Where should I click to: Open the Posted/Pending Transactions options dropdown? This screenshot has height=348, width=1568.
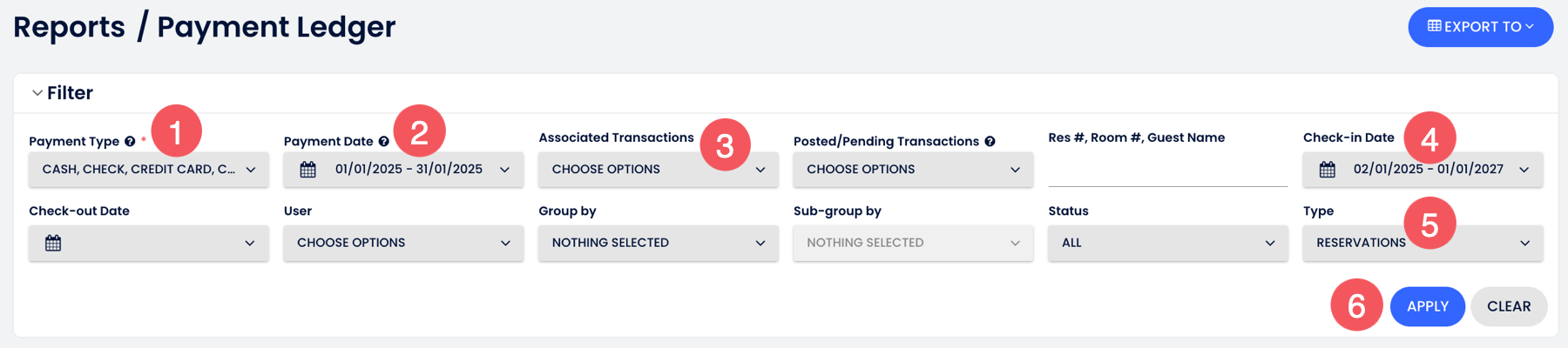tap(913, 170)
